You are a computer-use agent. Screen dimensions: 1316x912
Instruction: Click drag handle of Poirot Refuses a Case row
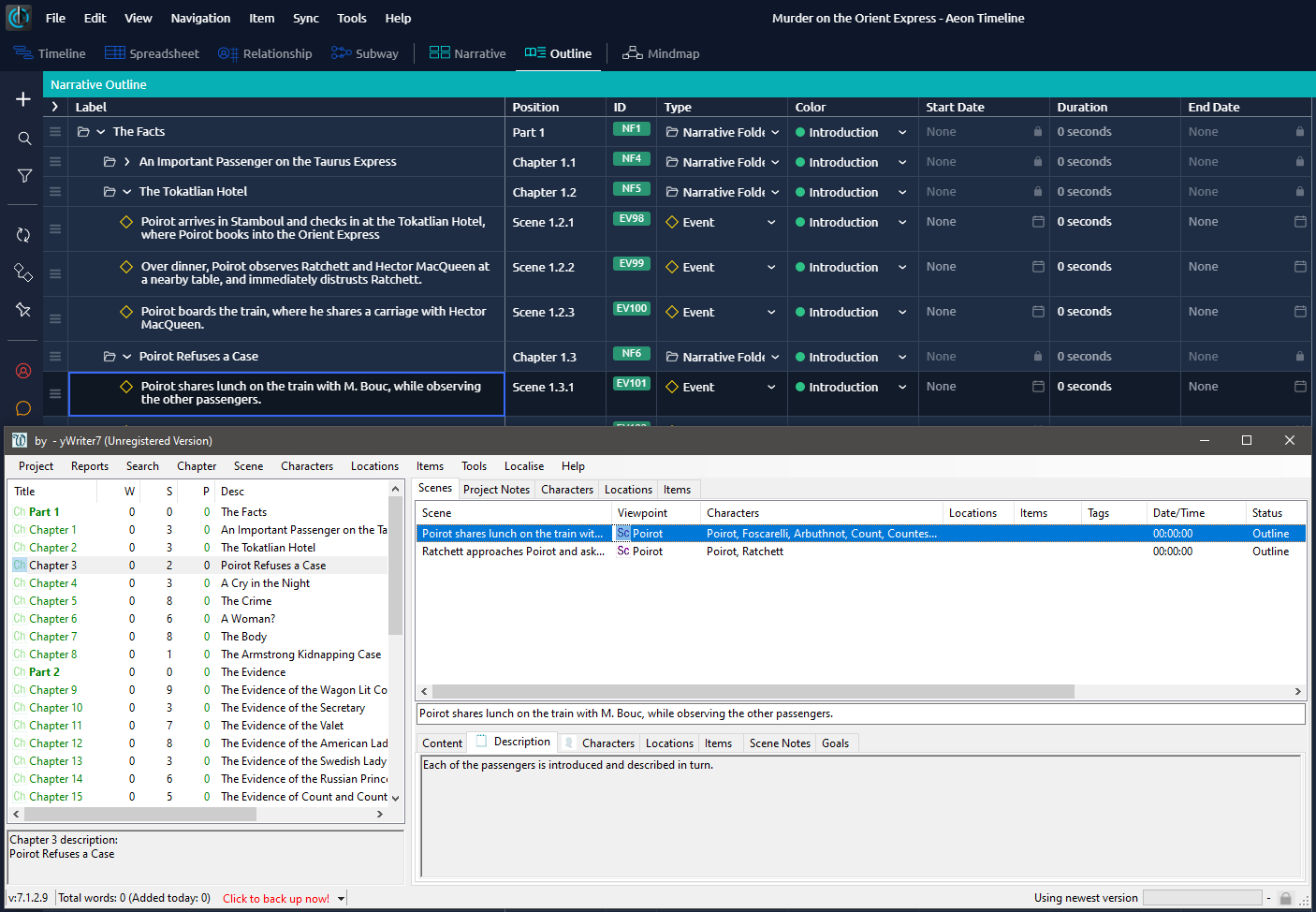point(55,357)
